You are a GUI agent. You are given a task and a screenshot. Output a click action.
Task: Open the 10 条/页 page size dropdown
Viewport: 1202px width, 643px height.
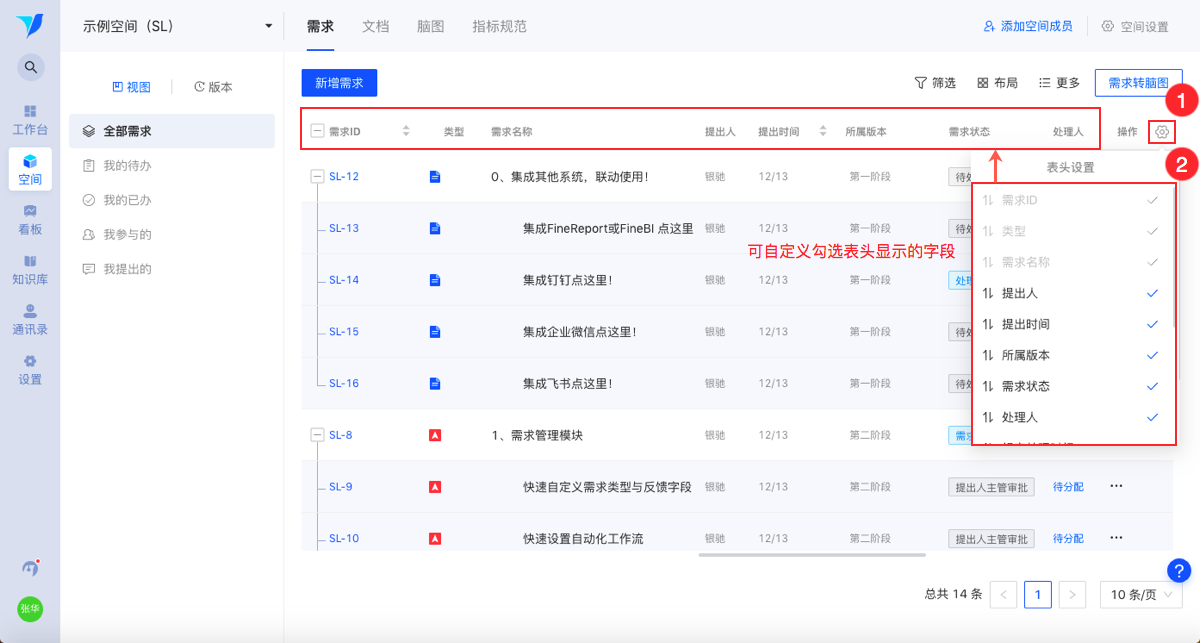pyautogui.click(x=1141, y=595)
